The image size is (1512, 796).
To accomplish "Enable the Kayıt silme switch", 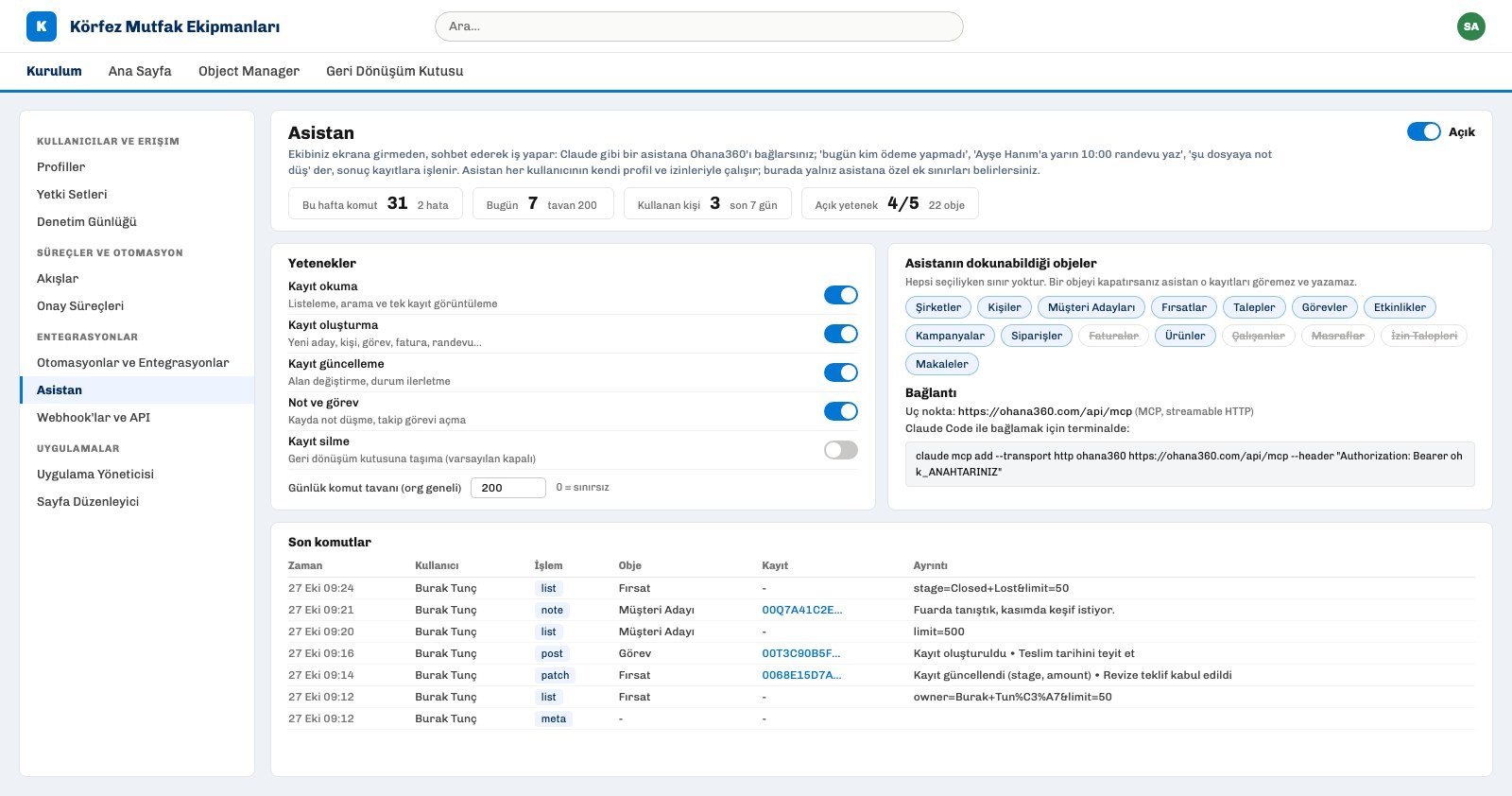I will 841,450.
